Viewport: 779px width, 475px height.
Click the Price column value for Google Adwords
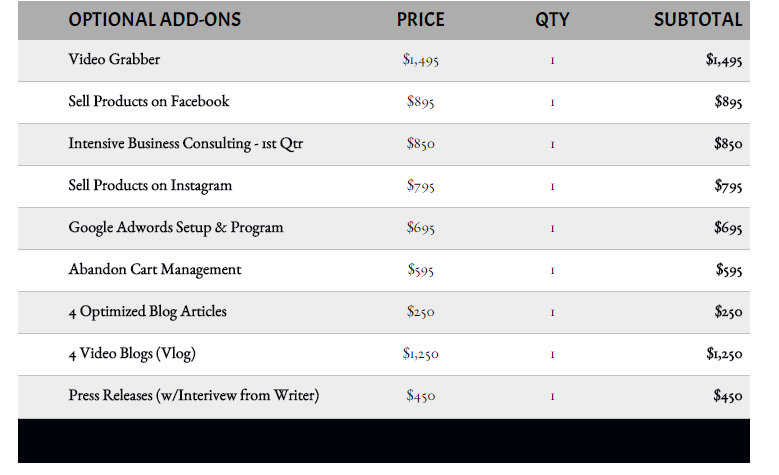(421, 228)
